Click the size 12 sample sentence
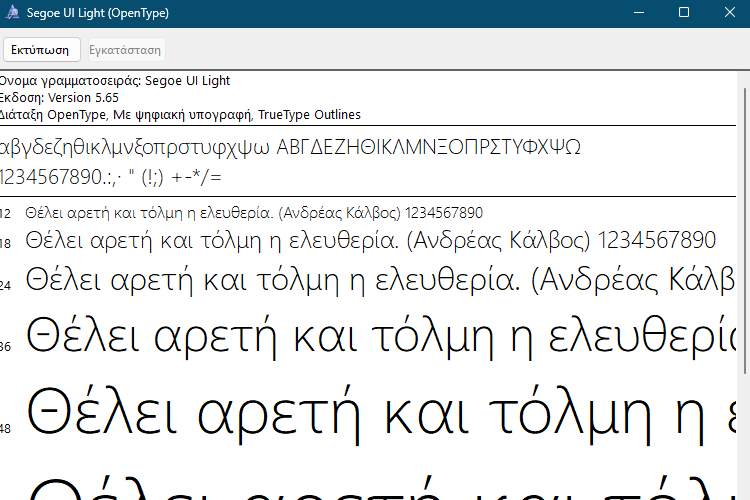 (254, 212)
